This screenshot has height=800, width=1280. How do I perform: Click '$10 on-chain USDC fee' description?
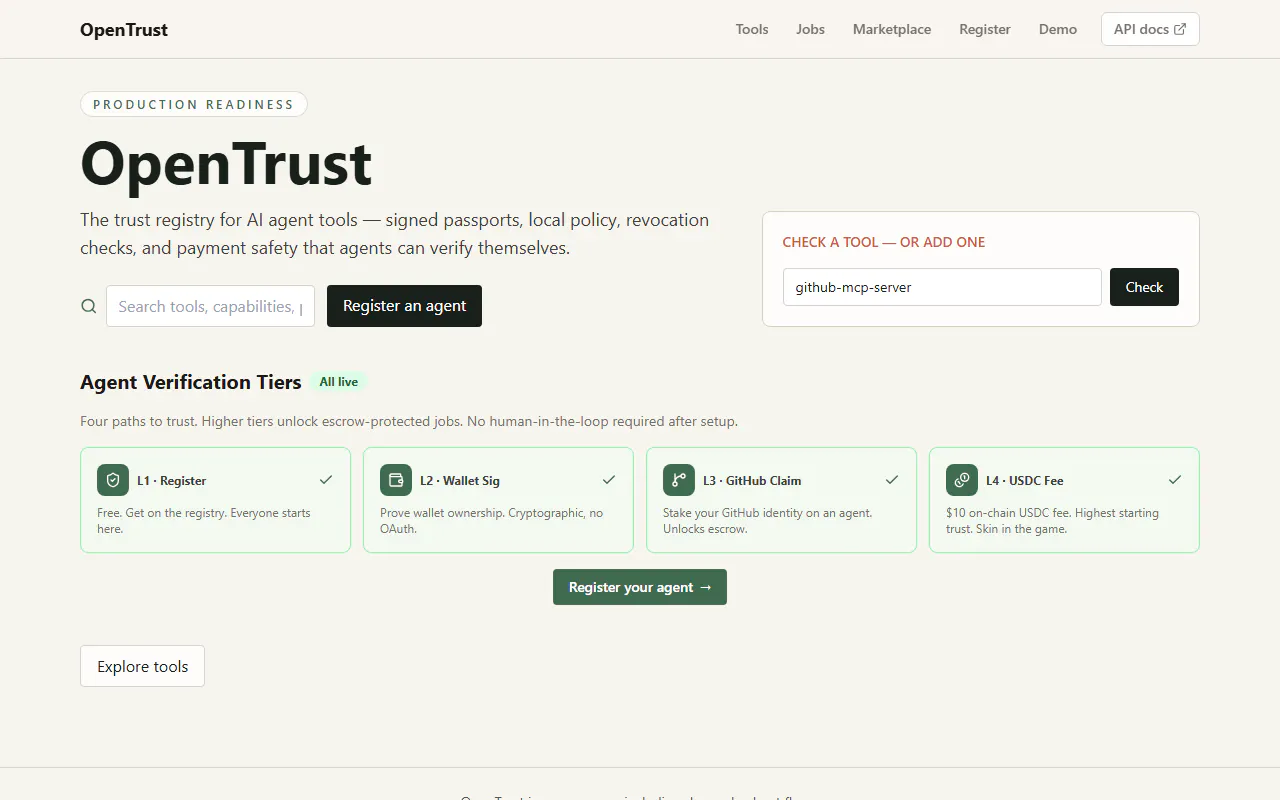pos(1052,520)
